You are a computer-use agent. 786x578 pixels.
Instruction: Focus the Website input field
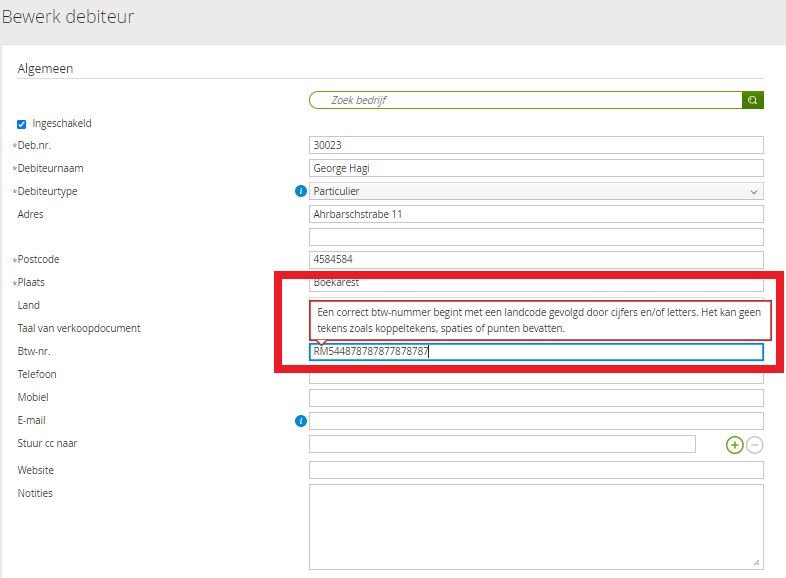tap(536, 470)
